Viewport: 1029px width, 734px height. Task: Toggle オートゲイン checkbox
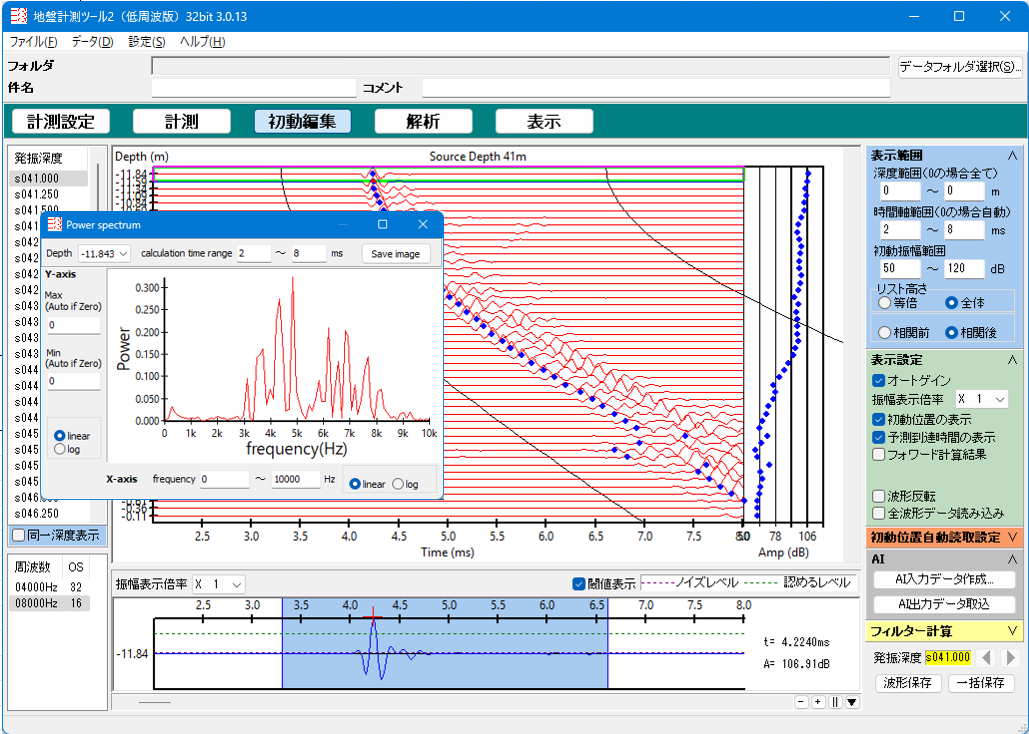pyautogui.click(x=879, y=380)
